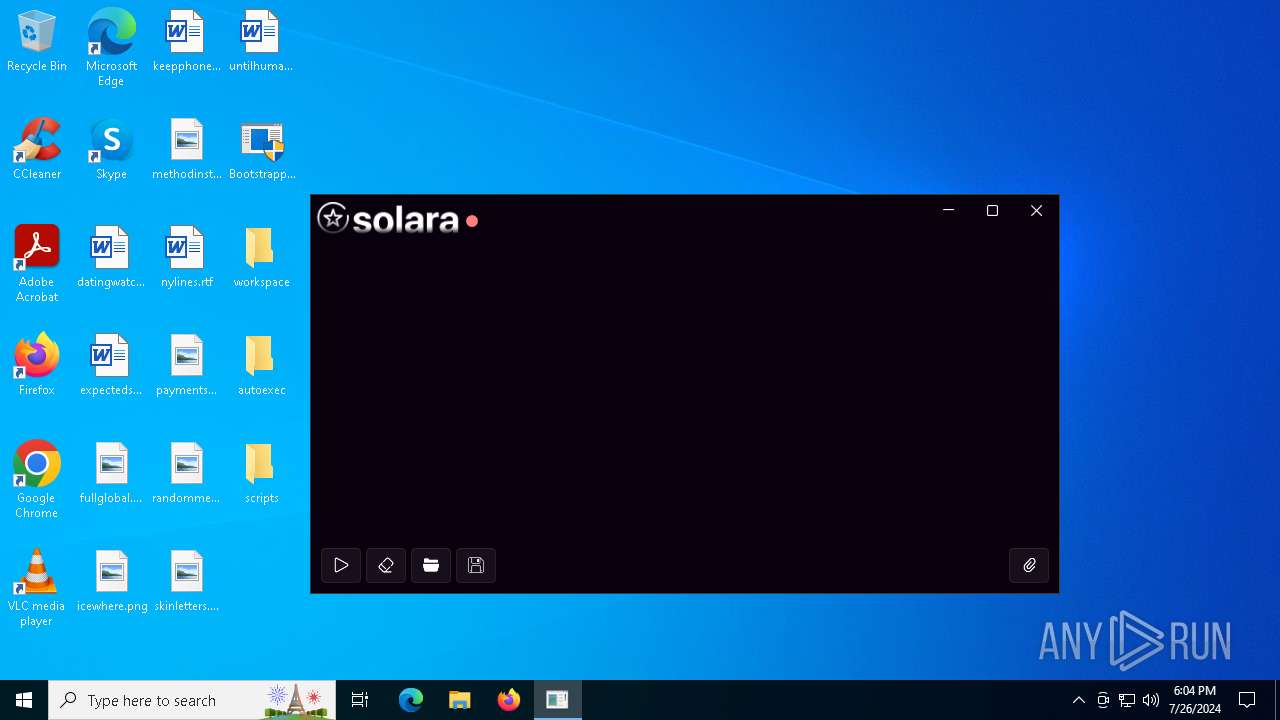Select the untilhuma Word document on desktop
The image size is (1280, 720).
point(261,42)
